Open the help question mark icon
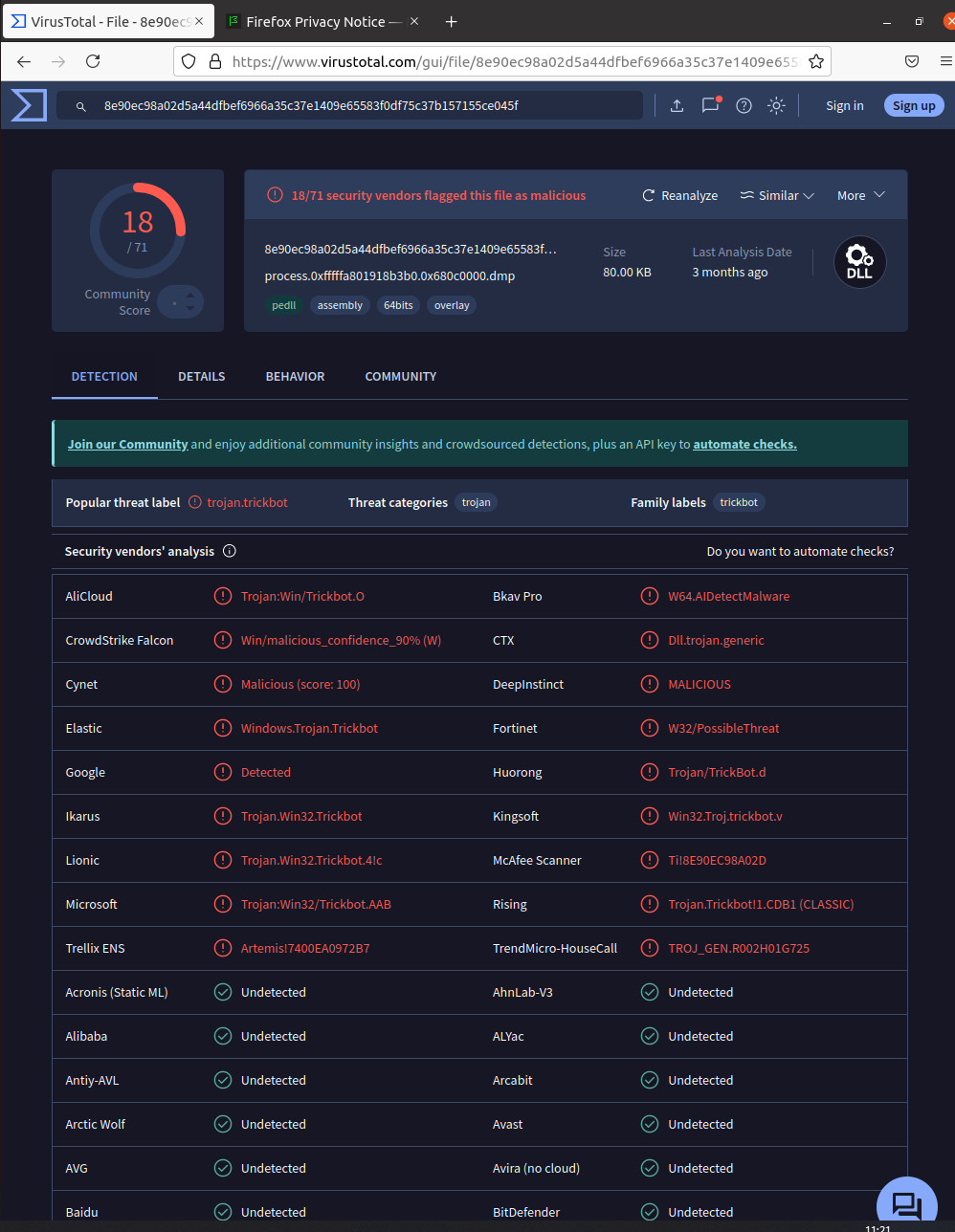955x1232 pixels. (744, 105)
